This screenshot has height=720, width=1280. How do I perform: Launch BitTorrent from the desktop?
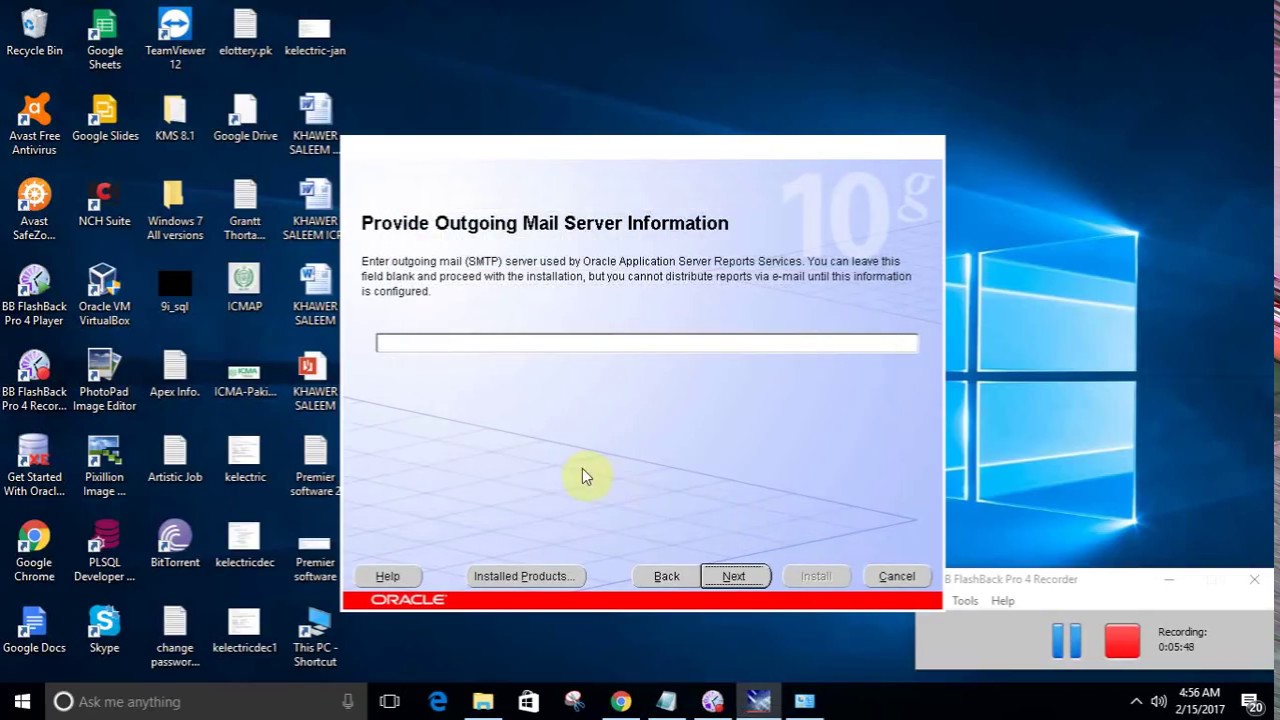tap(175, 545)
